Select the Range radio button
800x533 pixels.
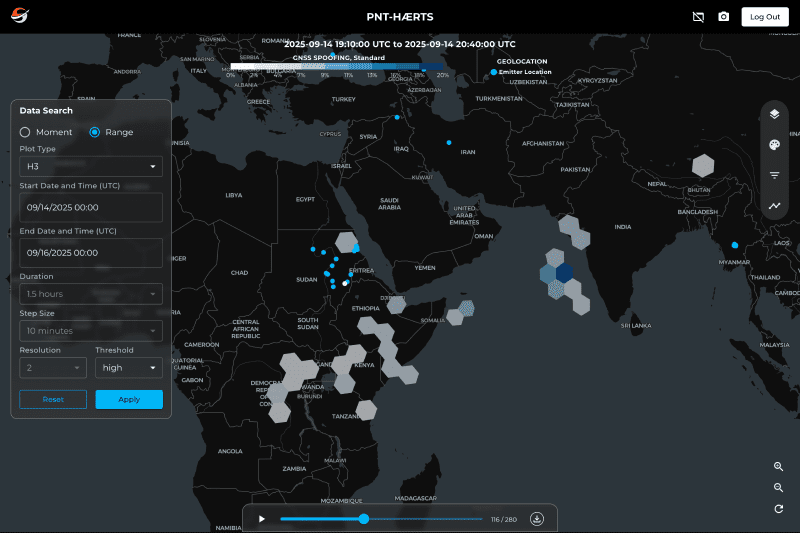(94, 132)
